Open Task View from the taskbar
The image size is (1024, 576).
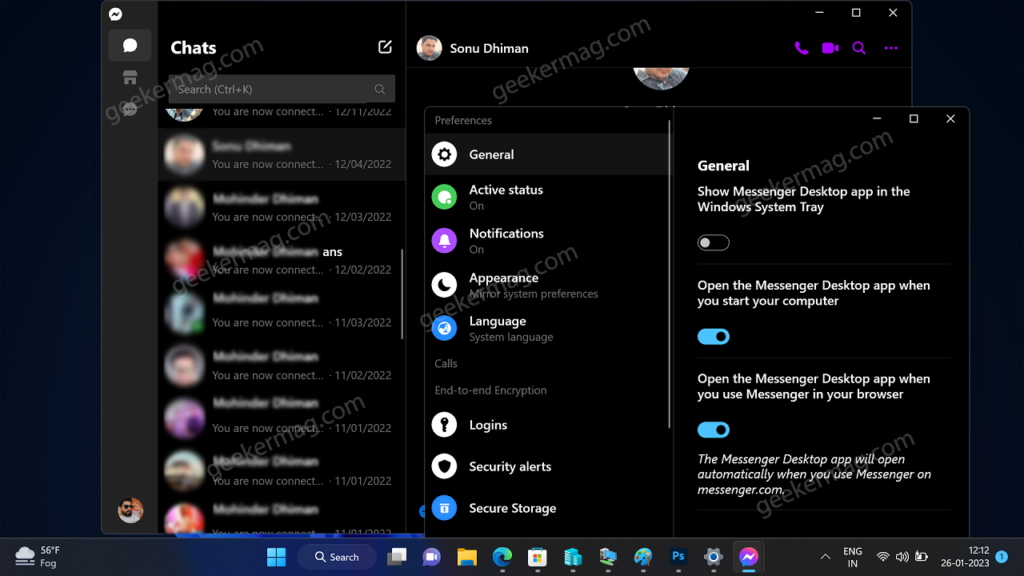396,557
